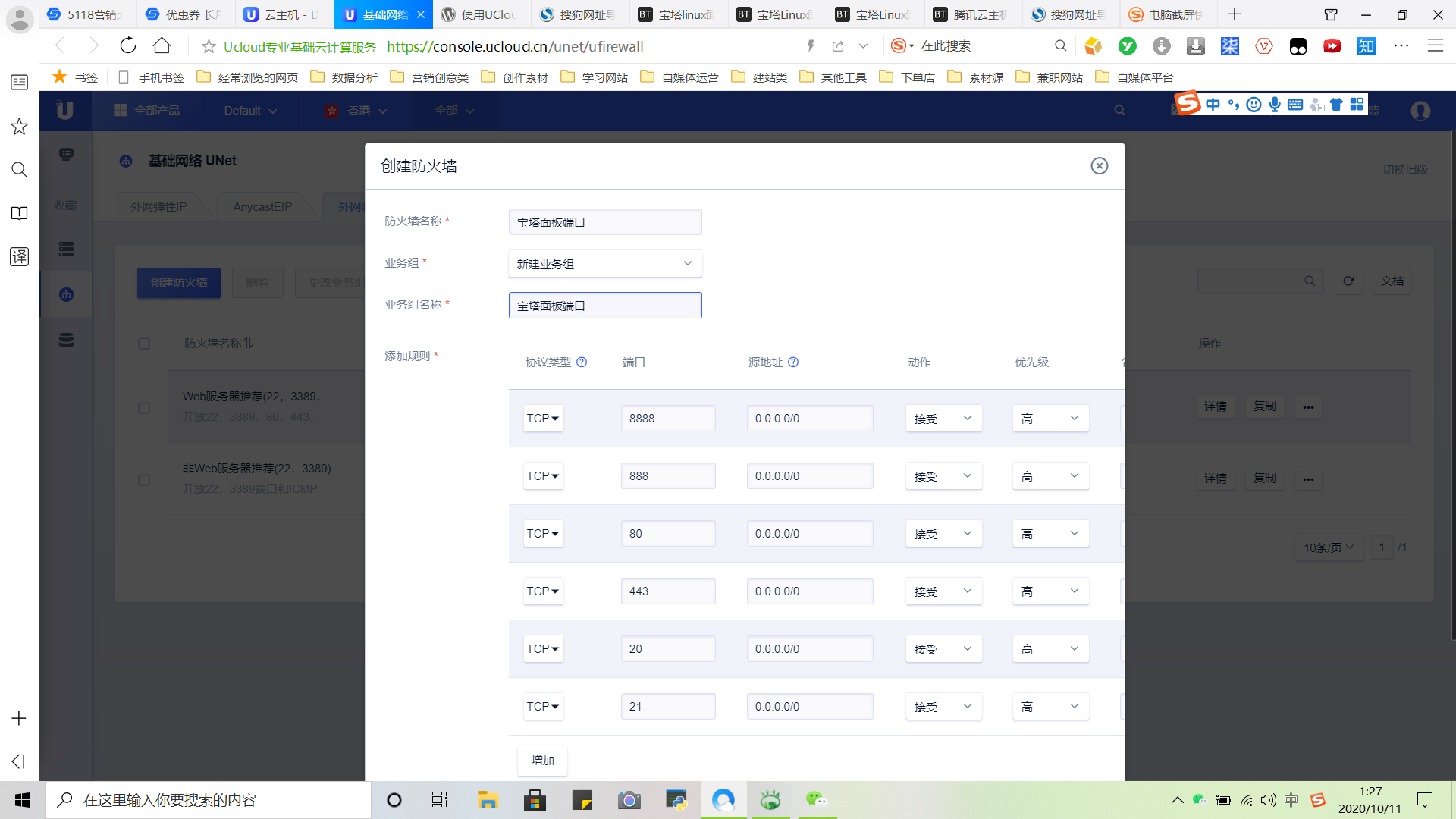Open 业务组 dropdown showing 新建业务组
Screen dimensions: 1456x819
(605, 264)
